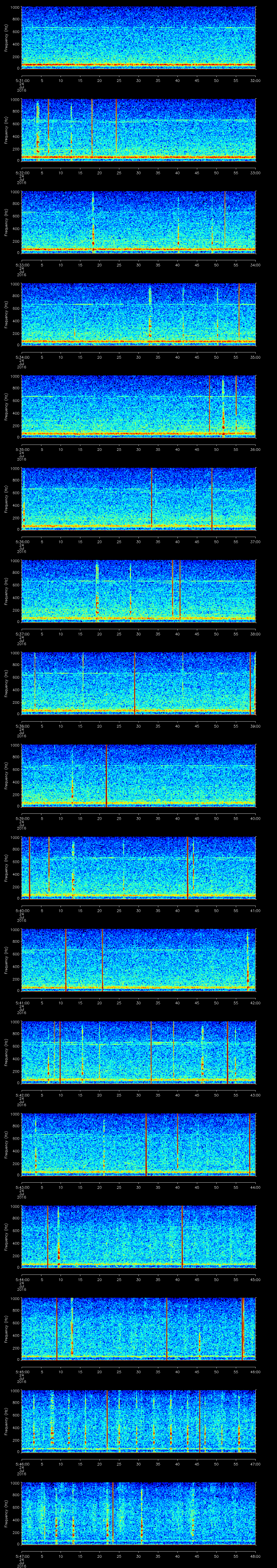Click the spectrogram panel starting at 5:46:00
Screen dimensions: 277x1568
click(138, 1421)
